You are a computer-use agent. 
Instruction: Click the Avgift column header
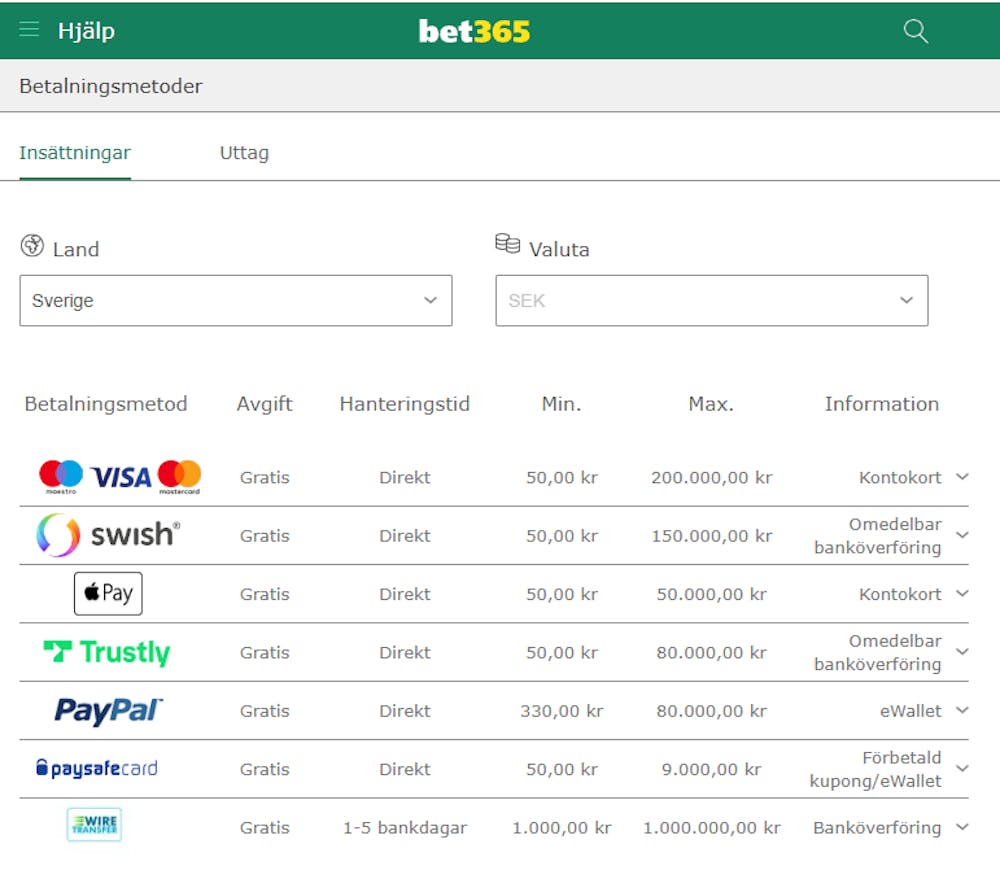point(265,404)
